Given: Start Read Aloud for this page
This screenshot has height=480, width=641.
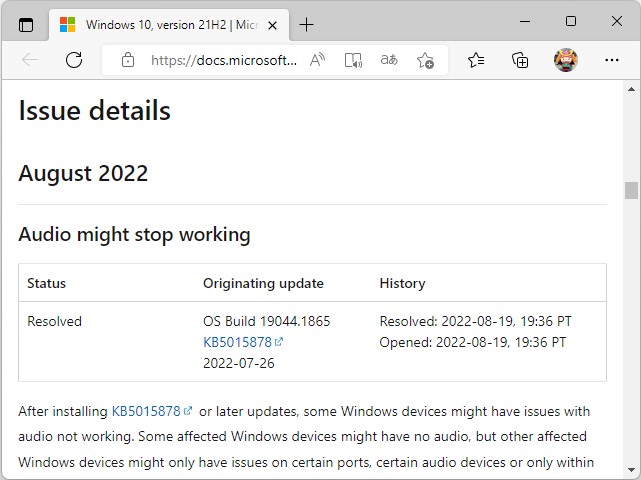Looking at the screenshot, I should pyautogui.click(x=317, y=60).
